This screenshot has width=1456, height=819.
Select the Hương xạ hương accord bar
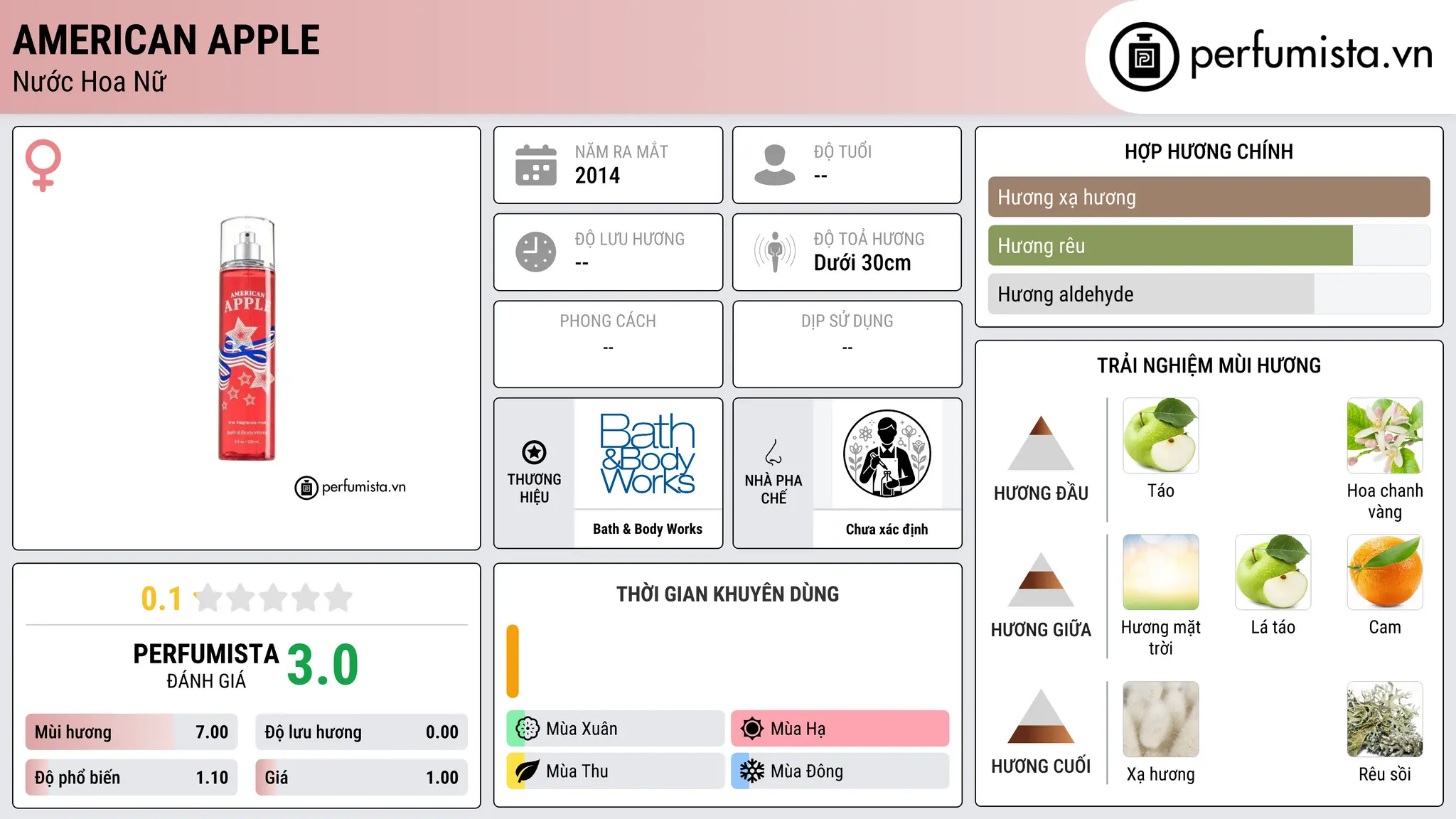point(1209,197)
